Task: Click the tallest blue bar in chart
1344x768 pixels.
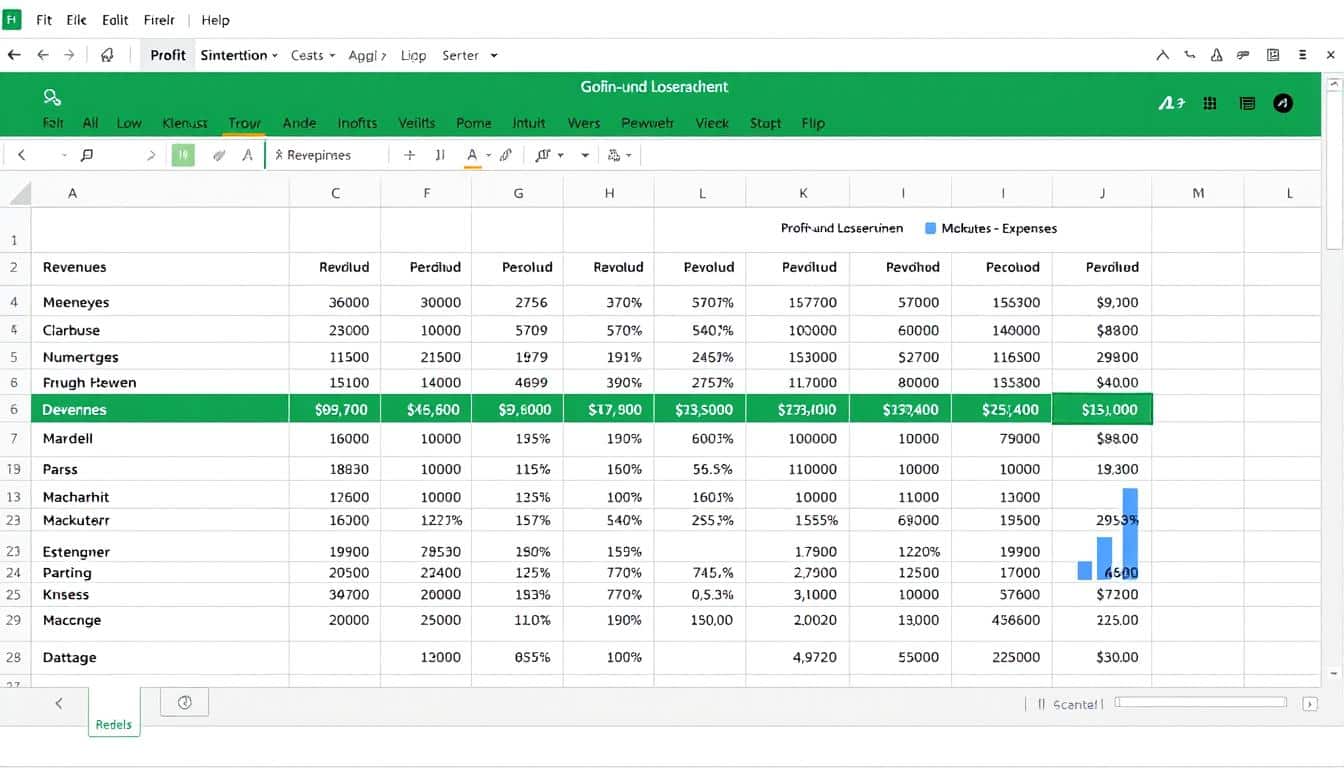Action: 1130,534
